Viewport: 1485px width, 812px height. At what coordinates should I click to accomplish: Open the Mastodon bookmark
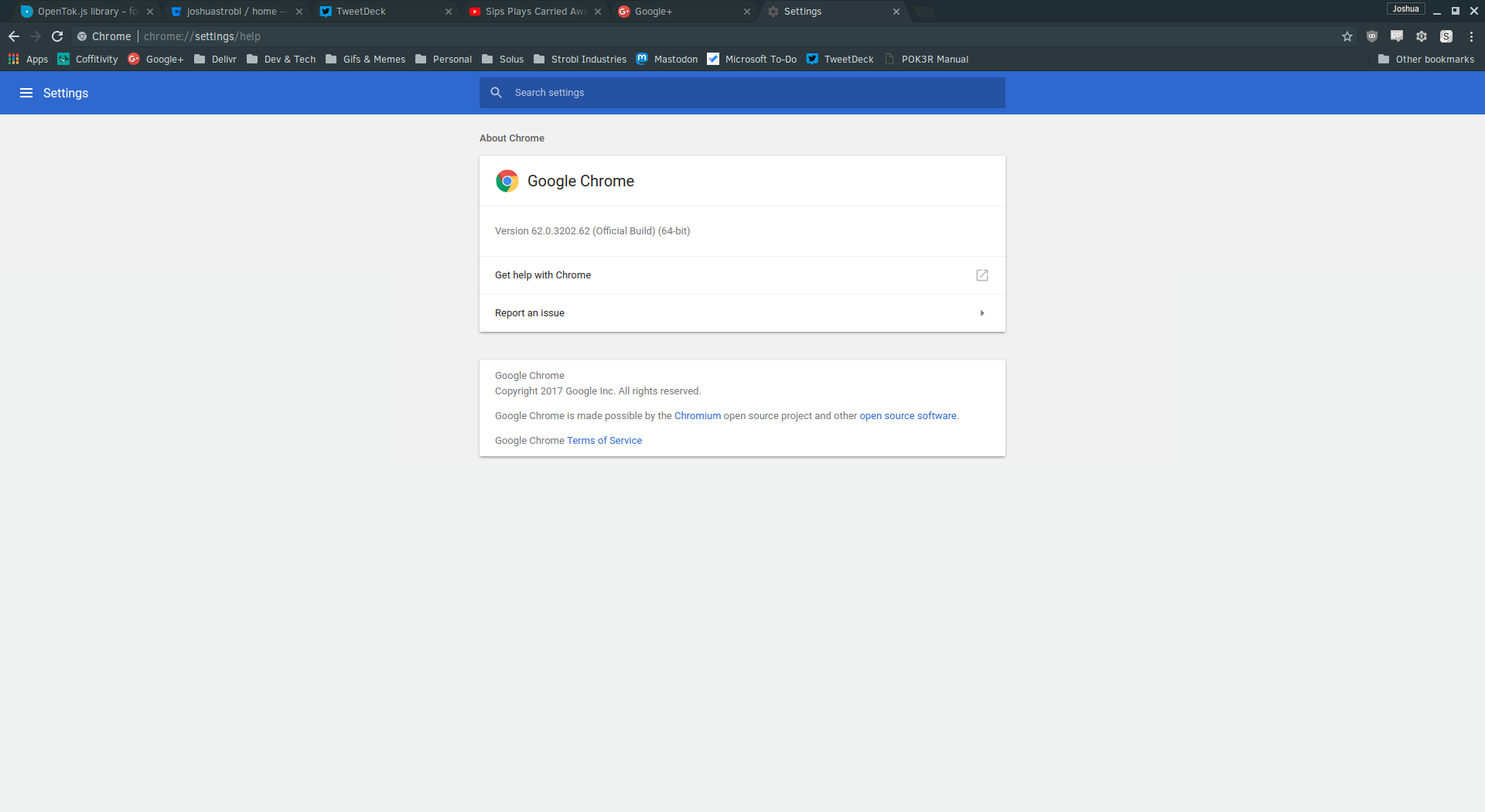tap(667, 60)
